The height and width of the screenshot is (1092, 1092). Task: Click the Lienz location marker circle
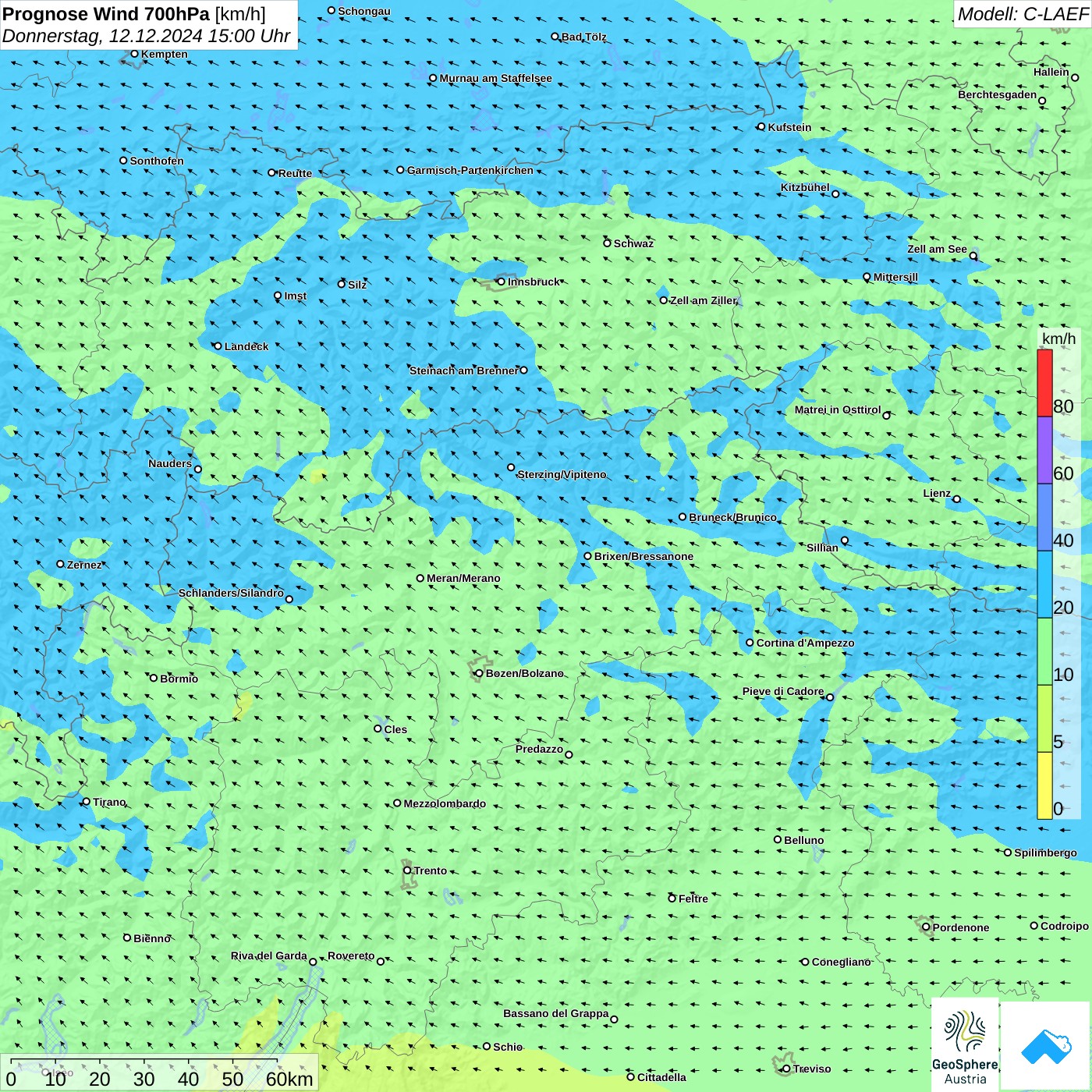pyautogui.click(x=957, y=499)
